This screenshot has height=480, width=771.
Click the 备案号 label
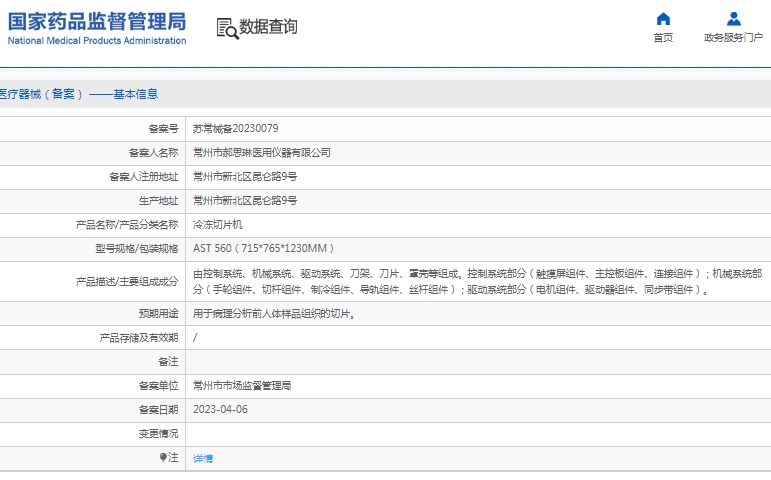(x=163, y=129)
